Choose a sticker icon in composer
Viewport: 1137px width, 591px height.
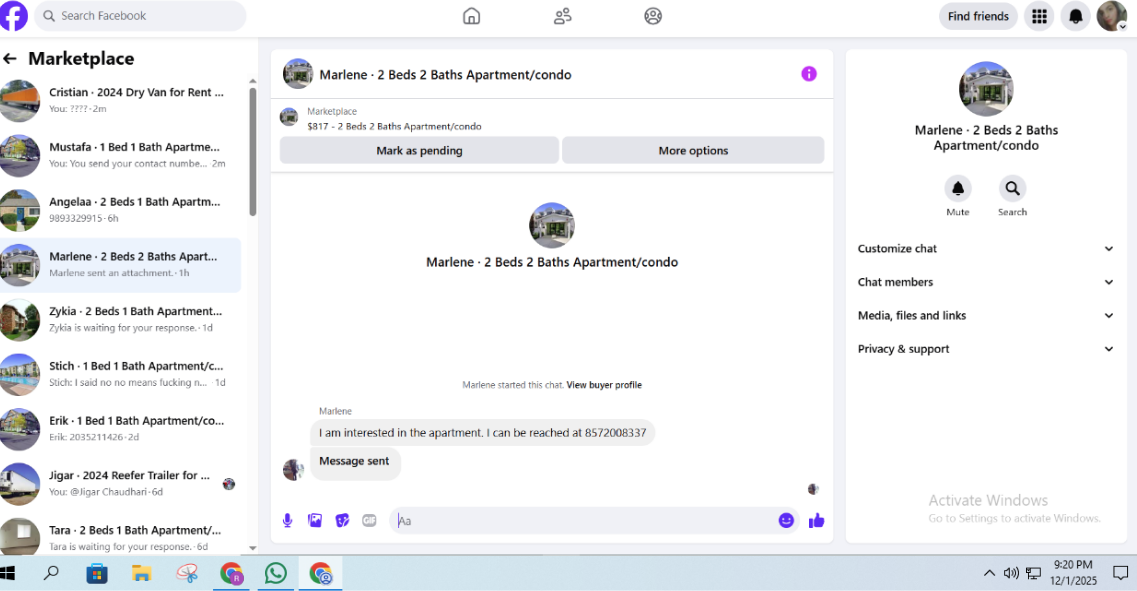pyautogui.click(x=342, y=521)
